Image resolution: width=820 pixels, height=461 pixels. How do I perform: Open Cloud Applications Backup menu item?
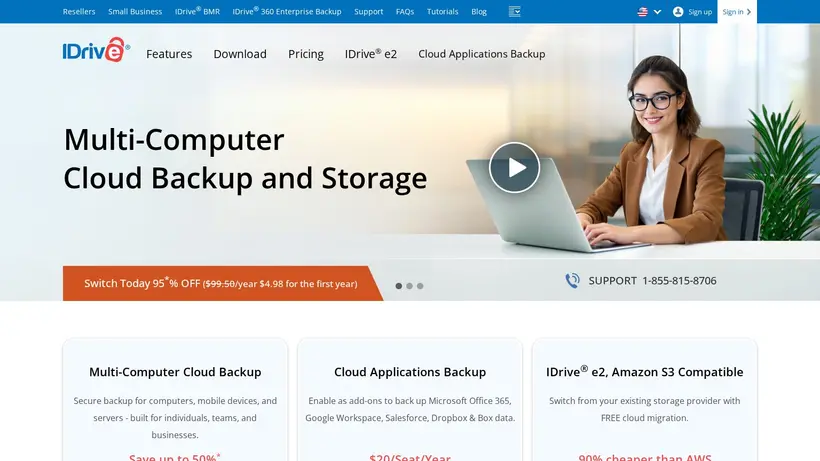coord(482,54)
